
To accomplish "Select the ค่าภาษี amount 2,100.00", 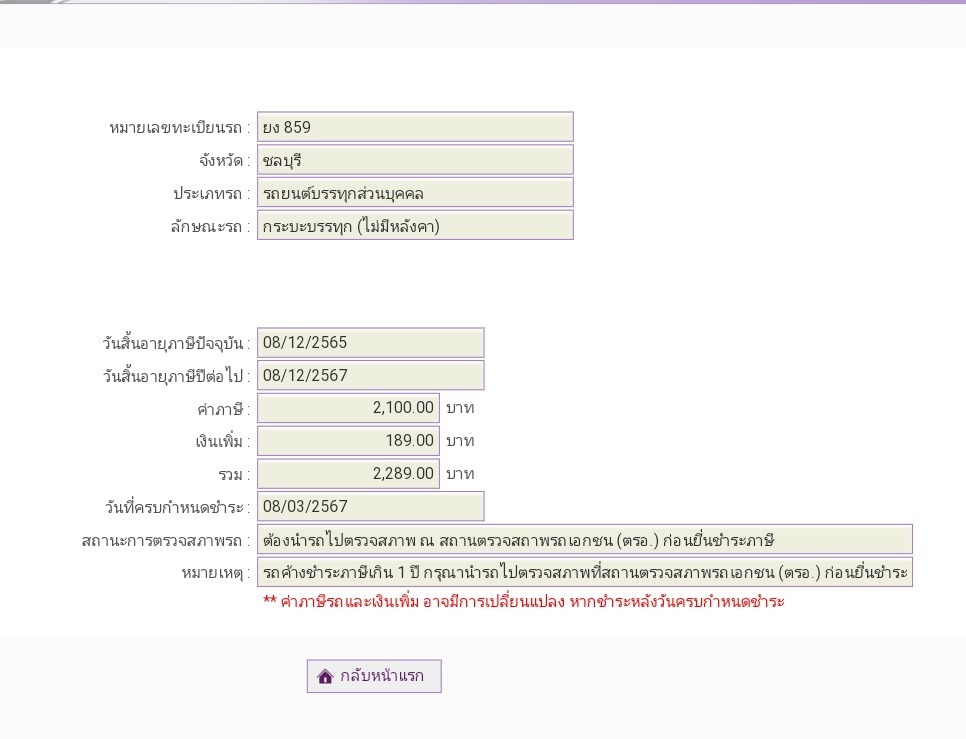I will [x=348, y=408].
